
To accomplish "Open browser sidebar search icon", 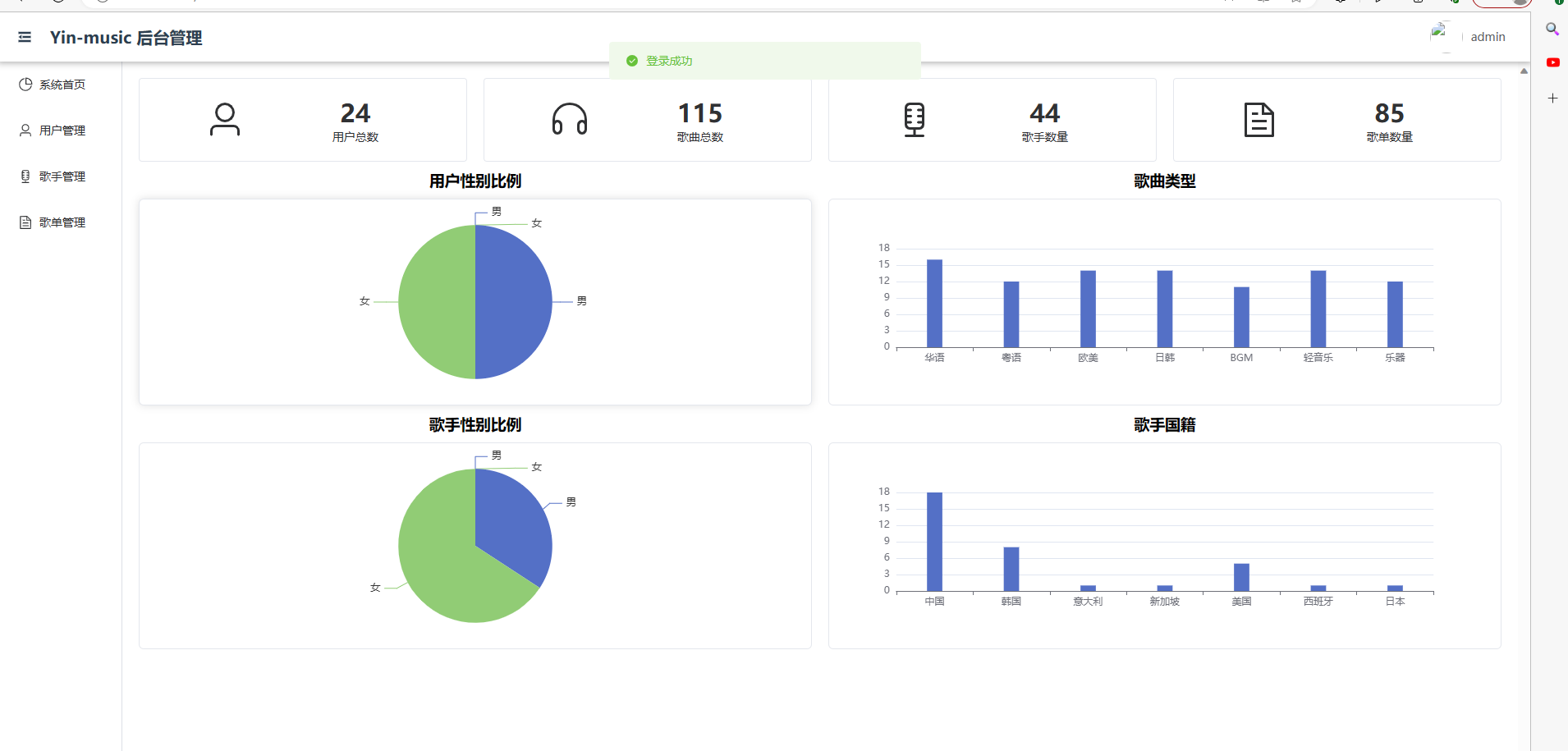I will (x=1552, y=29).
